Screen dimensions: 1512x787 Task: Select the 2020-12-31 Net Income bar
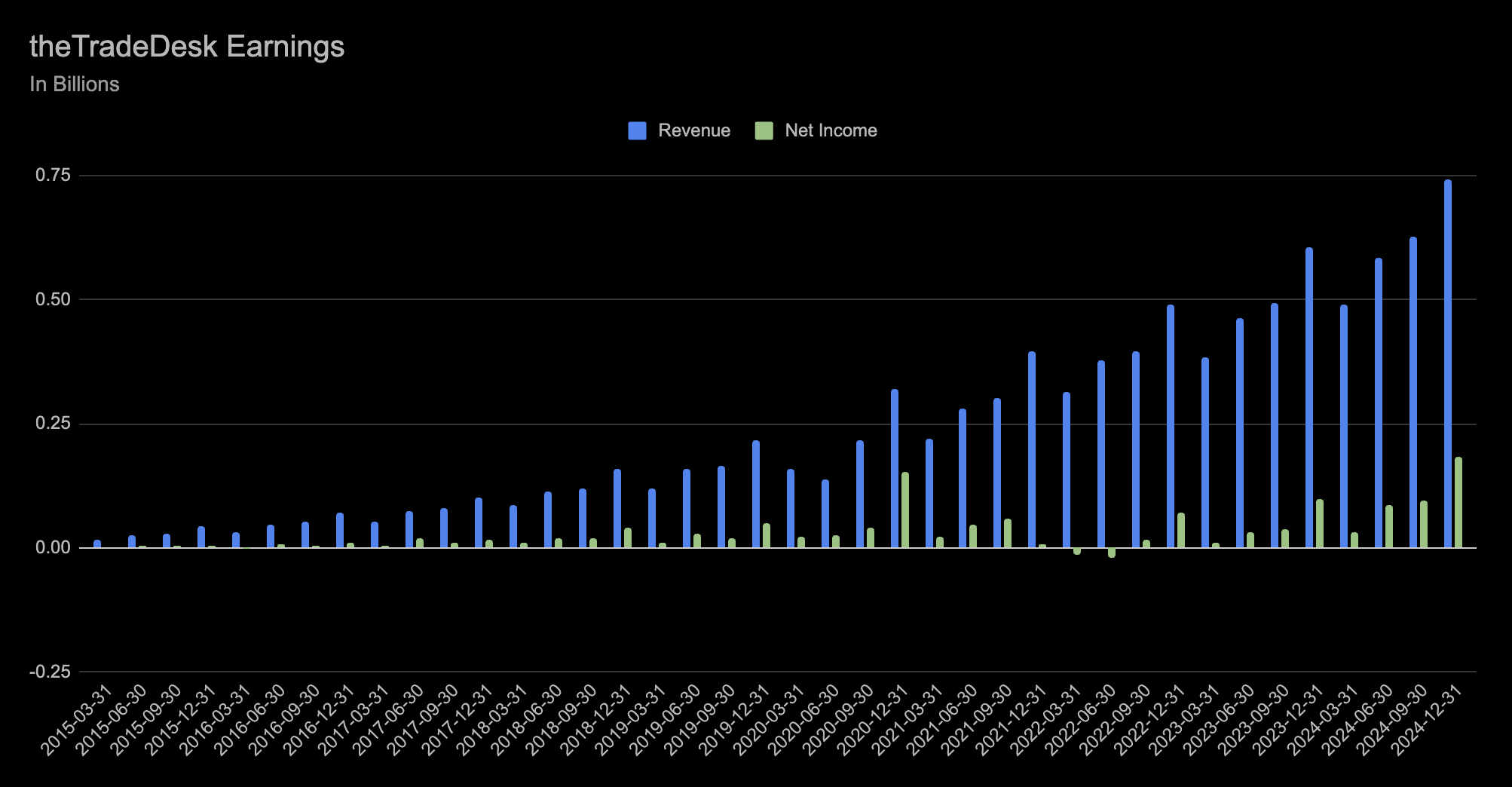pyautogui.click(x=905, y=510)
